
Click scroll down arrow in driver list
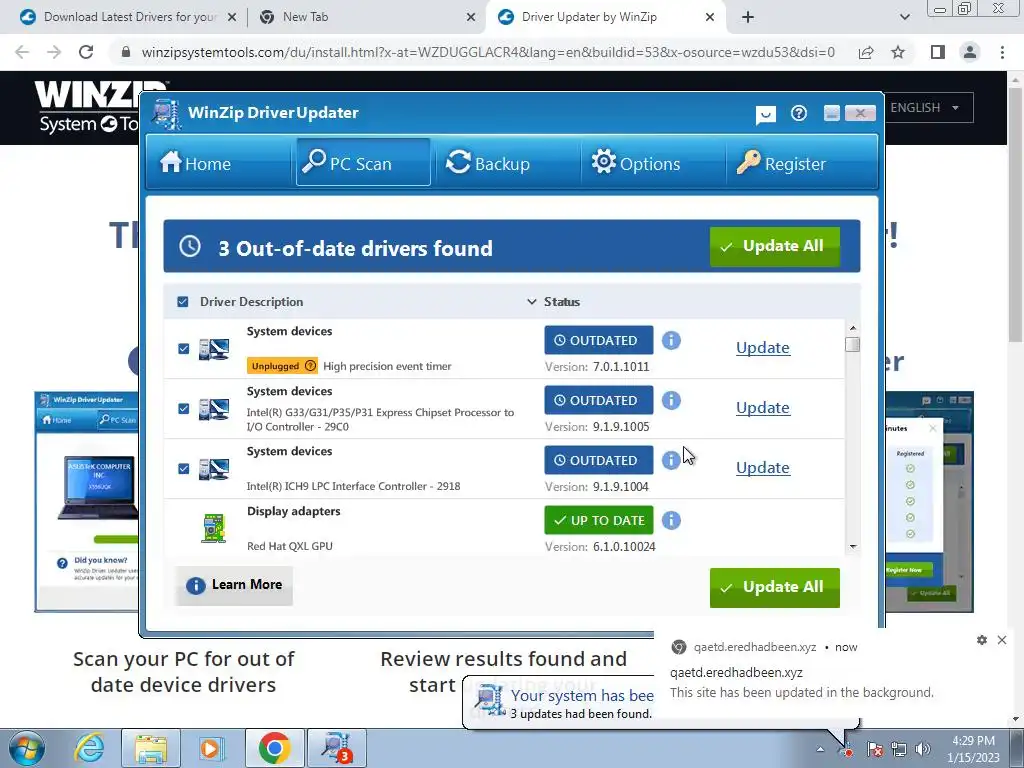(852, 547)
